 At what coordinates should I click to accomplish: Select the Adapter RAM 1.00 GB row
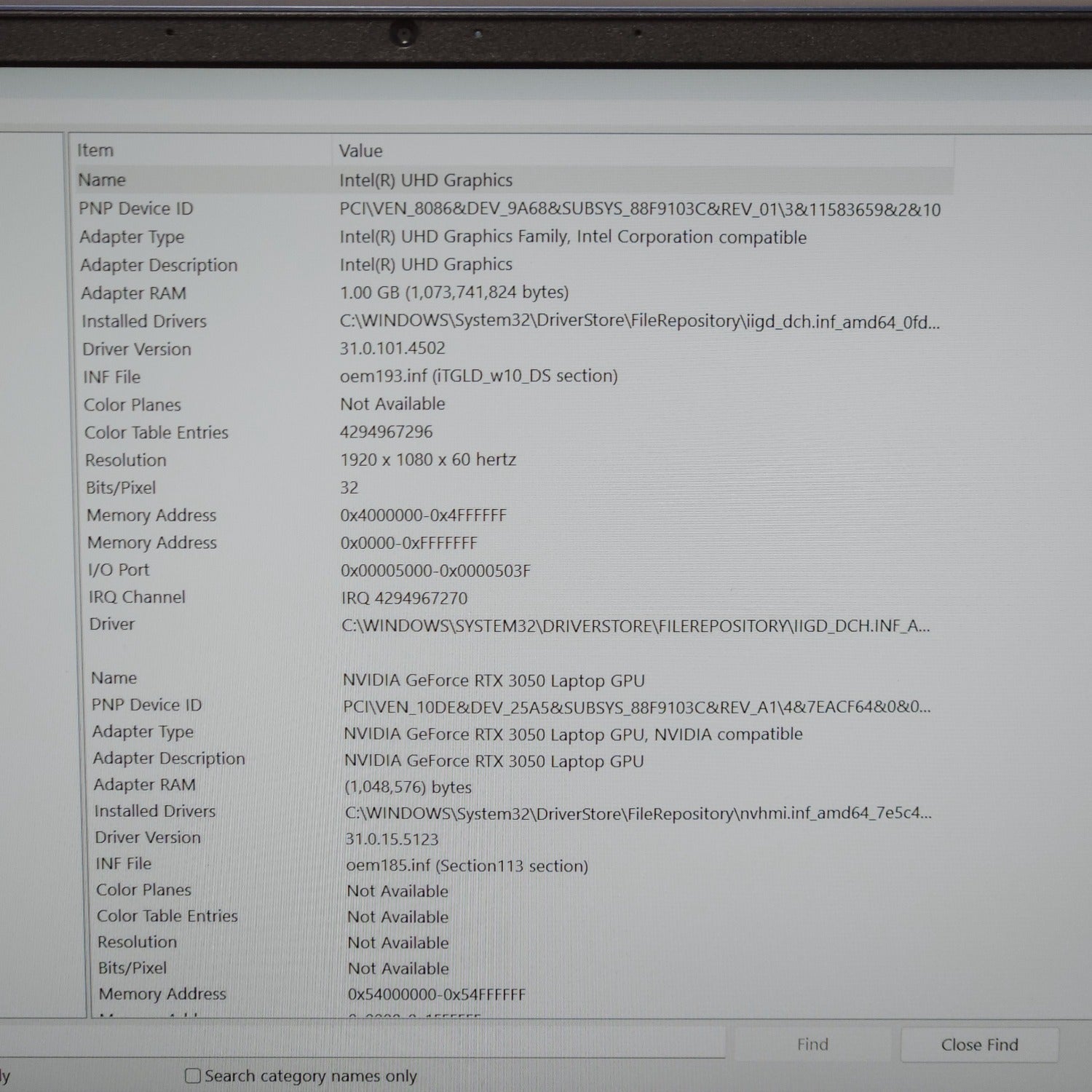point(454,293)
